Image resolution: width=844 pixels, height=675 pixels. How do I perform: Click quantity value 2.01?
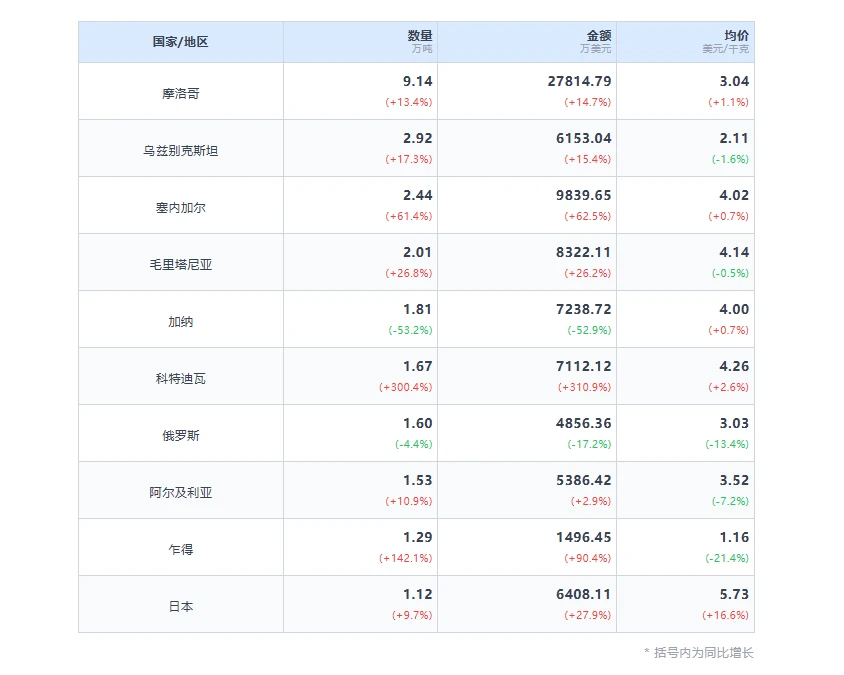(x=418, y=252)
